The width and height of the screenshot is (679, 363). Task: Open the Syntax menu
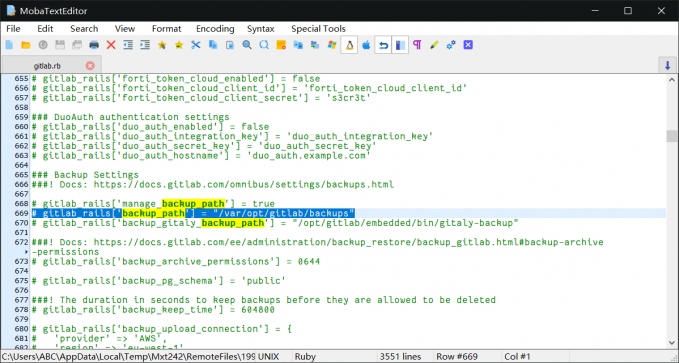pos(261,29)
